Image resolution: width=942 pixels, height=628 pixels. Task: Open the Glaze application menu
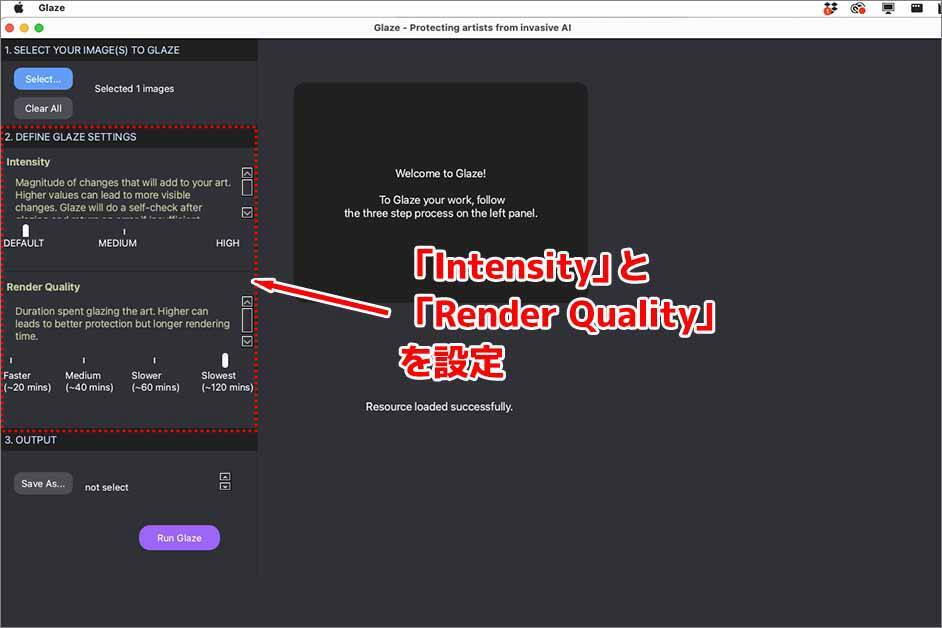pos(52,8)
